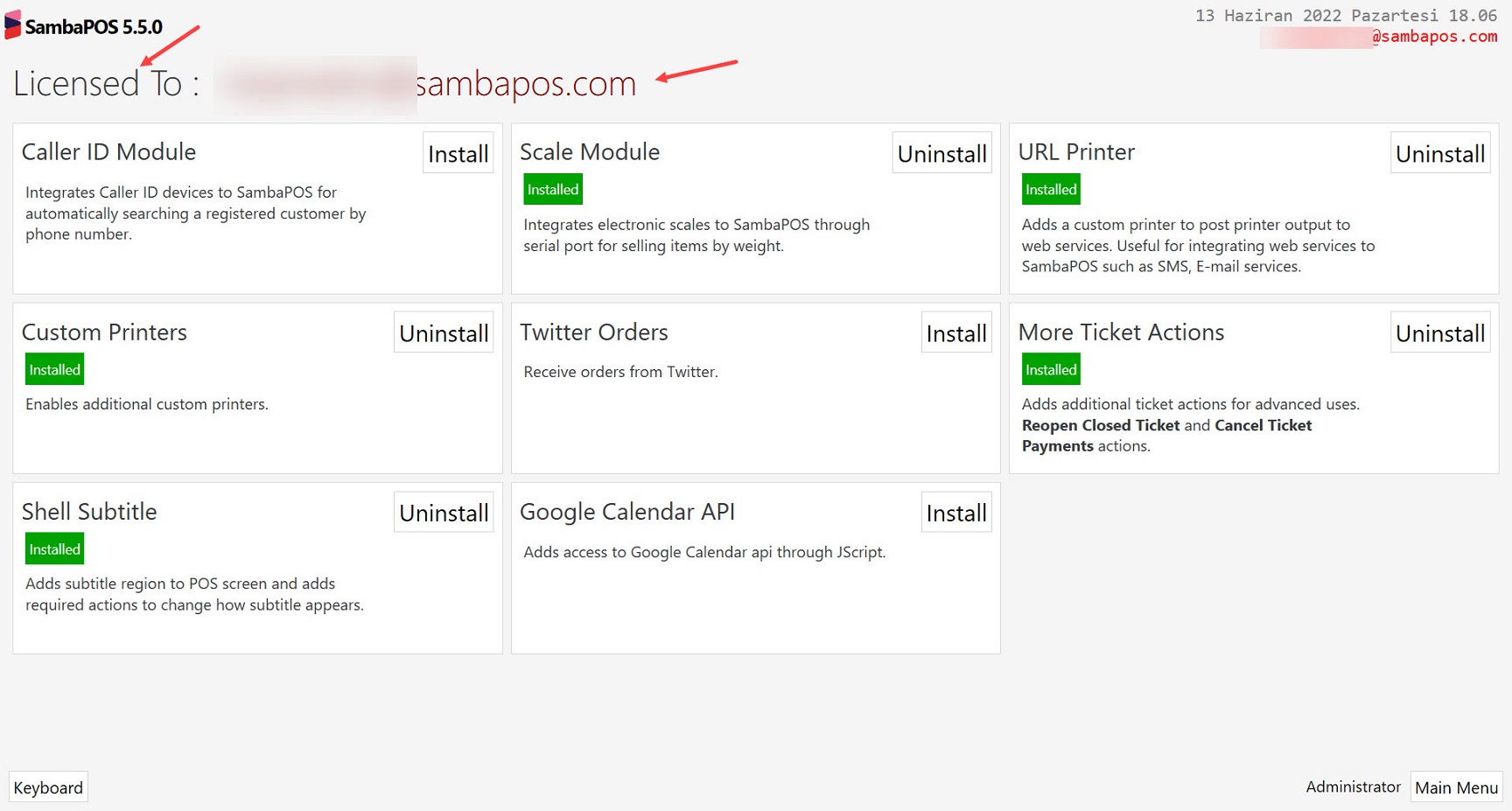Uninstall the Shell Subtitle module
This screenshot has width=1512, height=811.
click(443, 512)
